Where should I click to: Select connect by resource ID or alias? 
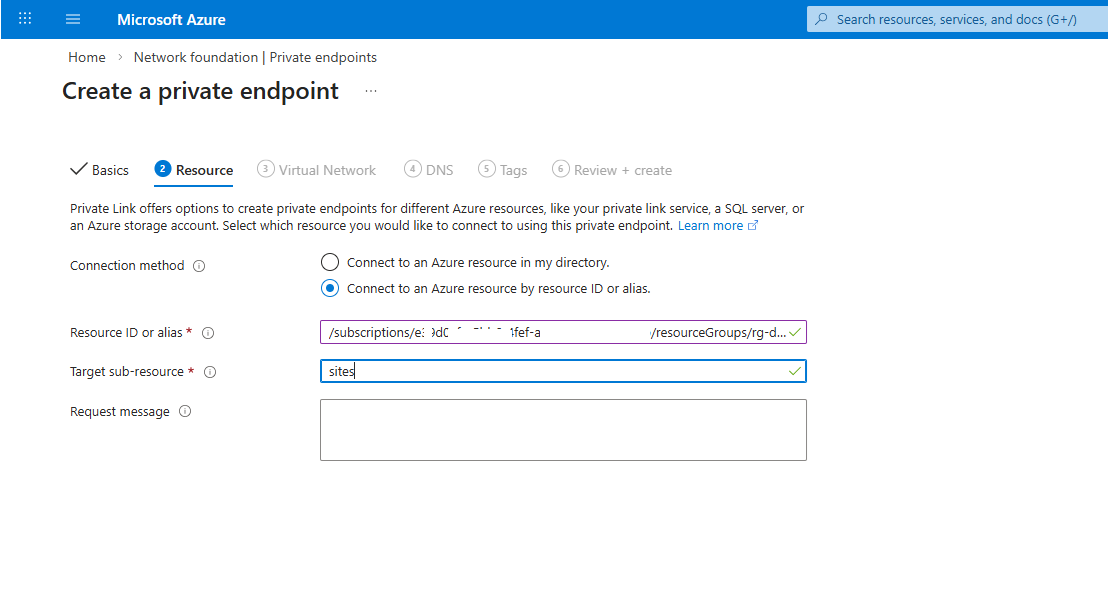click(330, 287)
